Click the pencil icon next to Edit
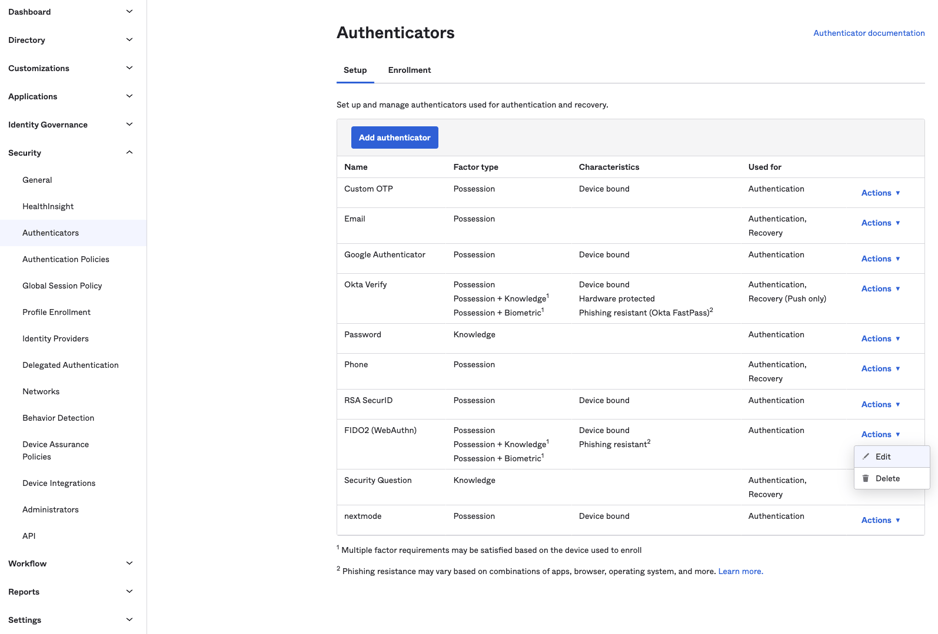The image size is (938, 634). (x=866, y=457)
